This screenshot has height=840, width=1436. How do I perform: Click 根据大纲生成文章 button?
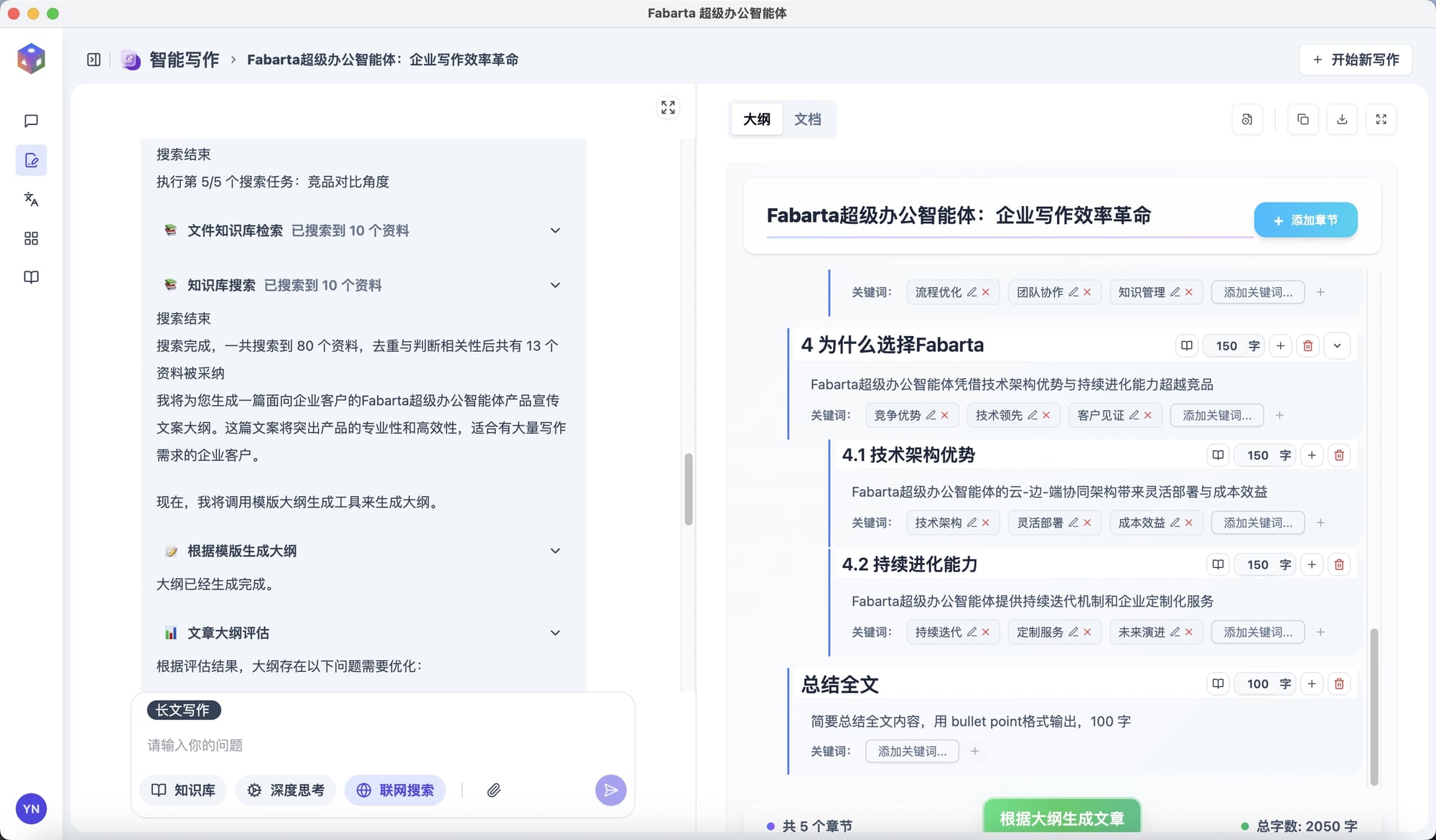[x=1061, y=818]
